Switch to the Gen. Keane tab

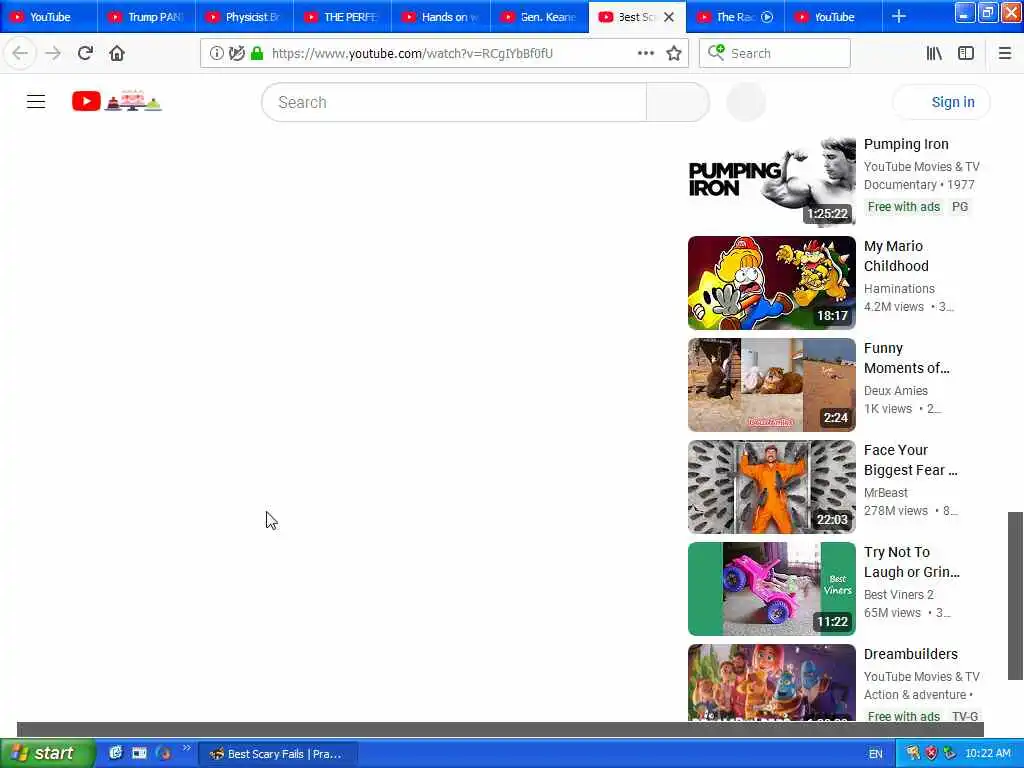[x=539, y=17]
